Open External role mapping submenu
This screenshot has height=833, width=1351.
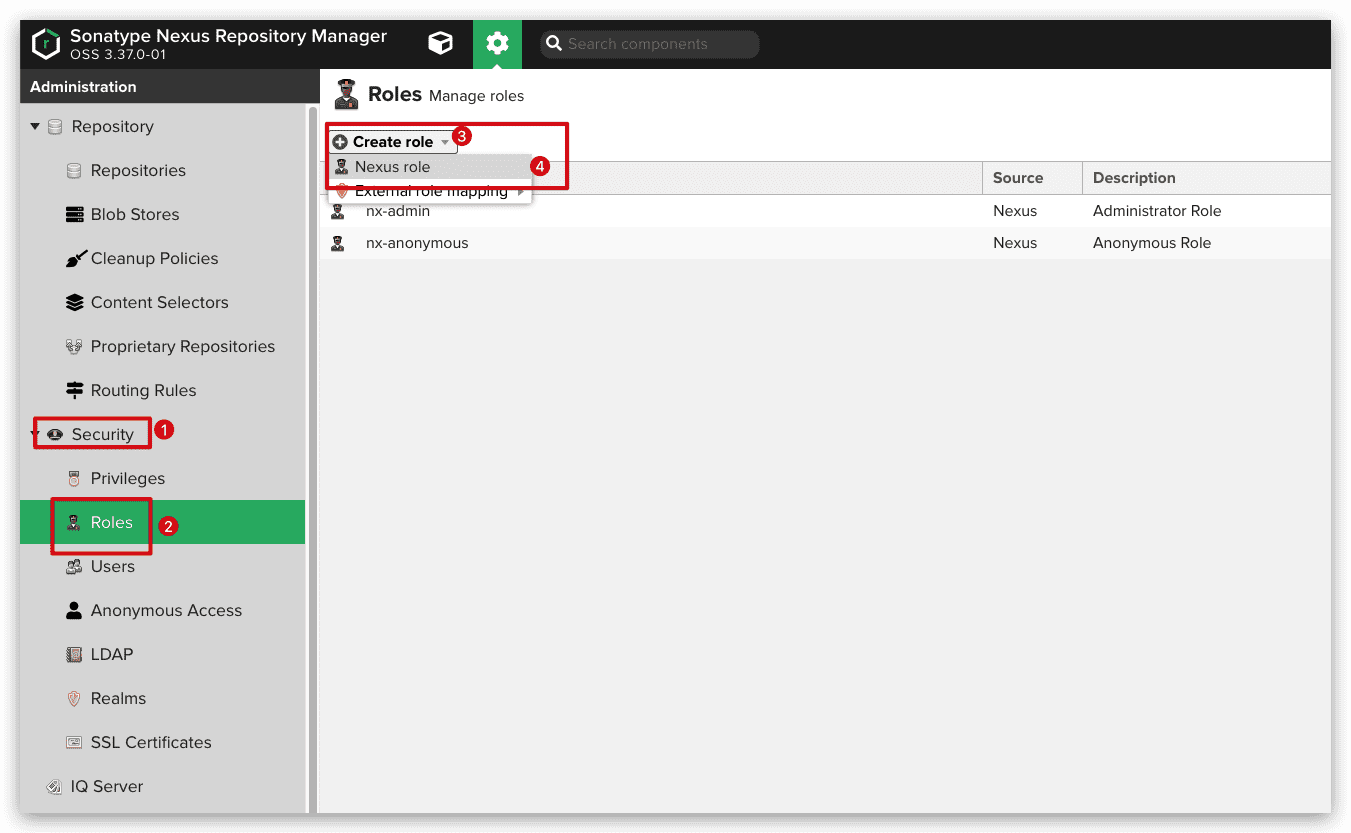pyautogui.click(x=431, y=192)
